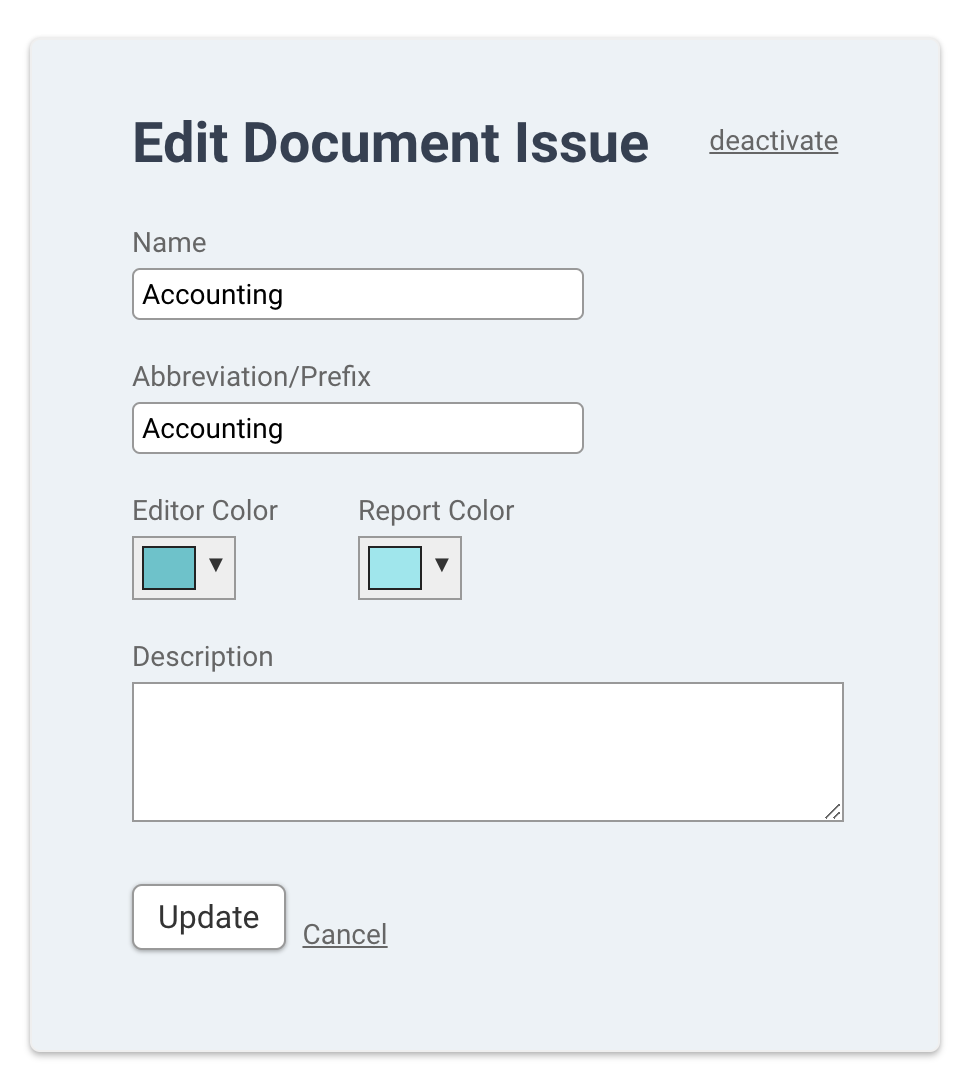Select the light cyan Report Color swatch

pyautogui.click(x=395, y=568)
